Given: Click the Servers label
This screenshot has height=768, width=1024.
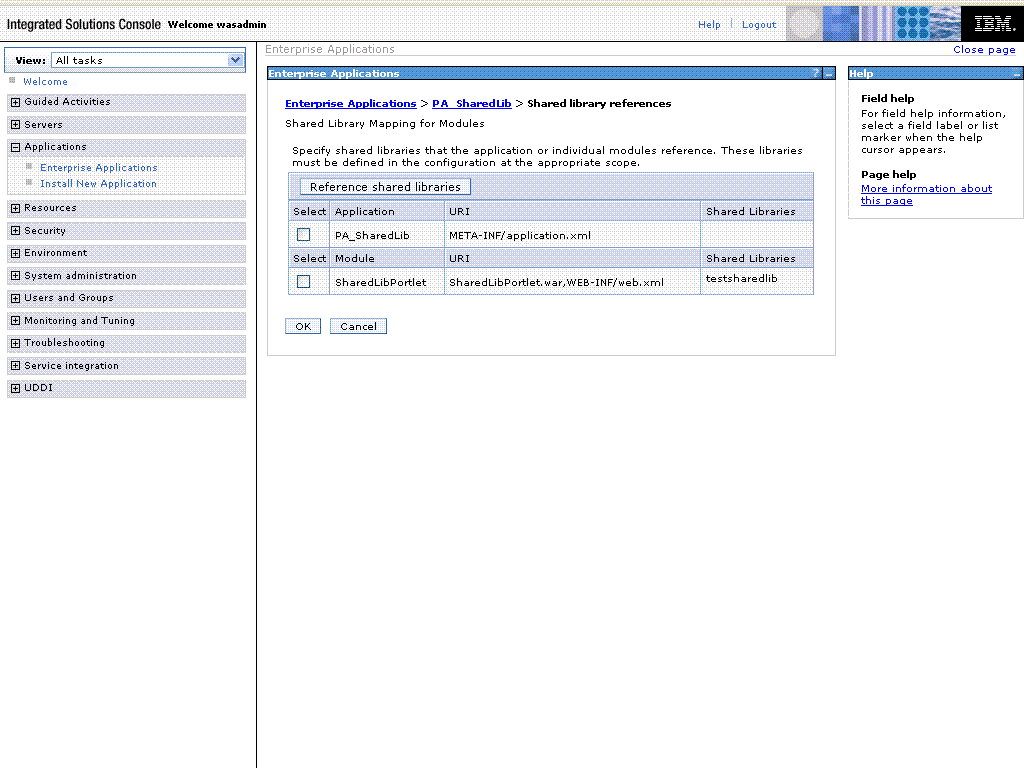Looking at the screenshot, I should pos(43,125).
